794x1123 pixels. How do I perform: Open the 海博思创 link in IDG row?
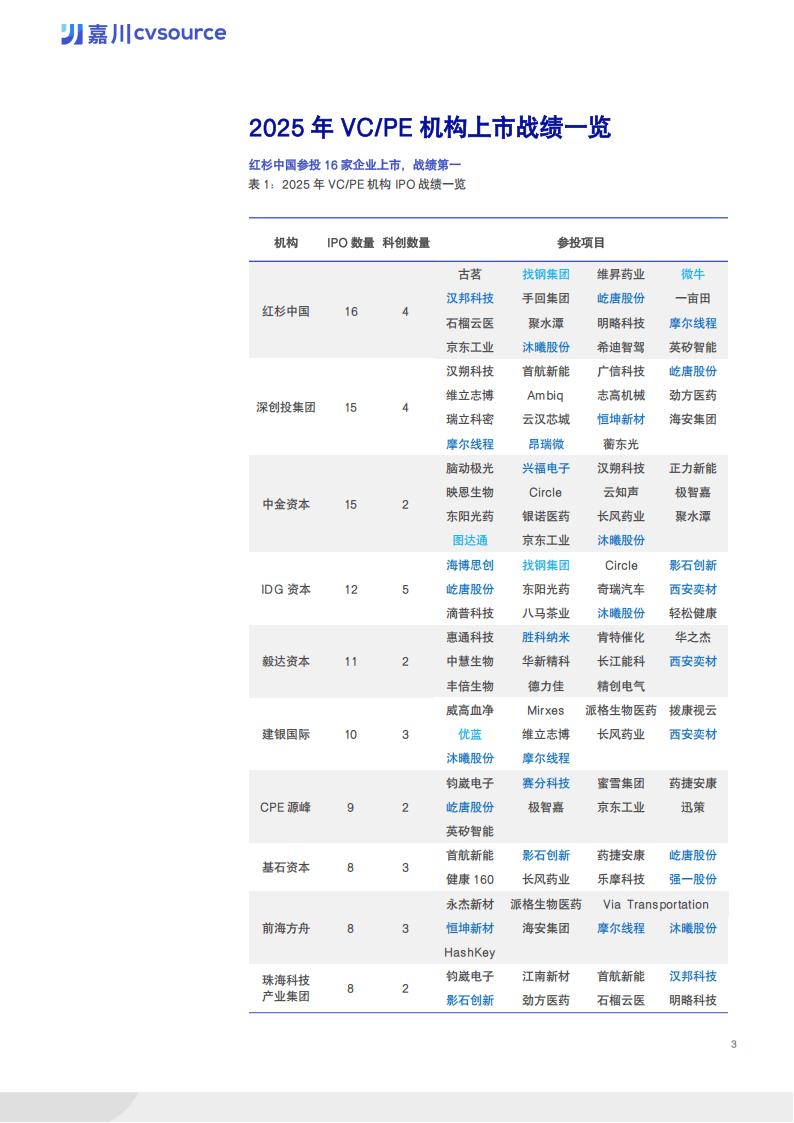coord(469,565)
